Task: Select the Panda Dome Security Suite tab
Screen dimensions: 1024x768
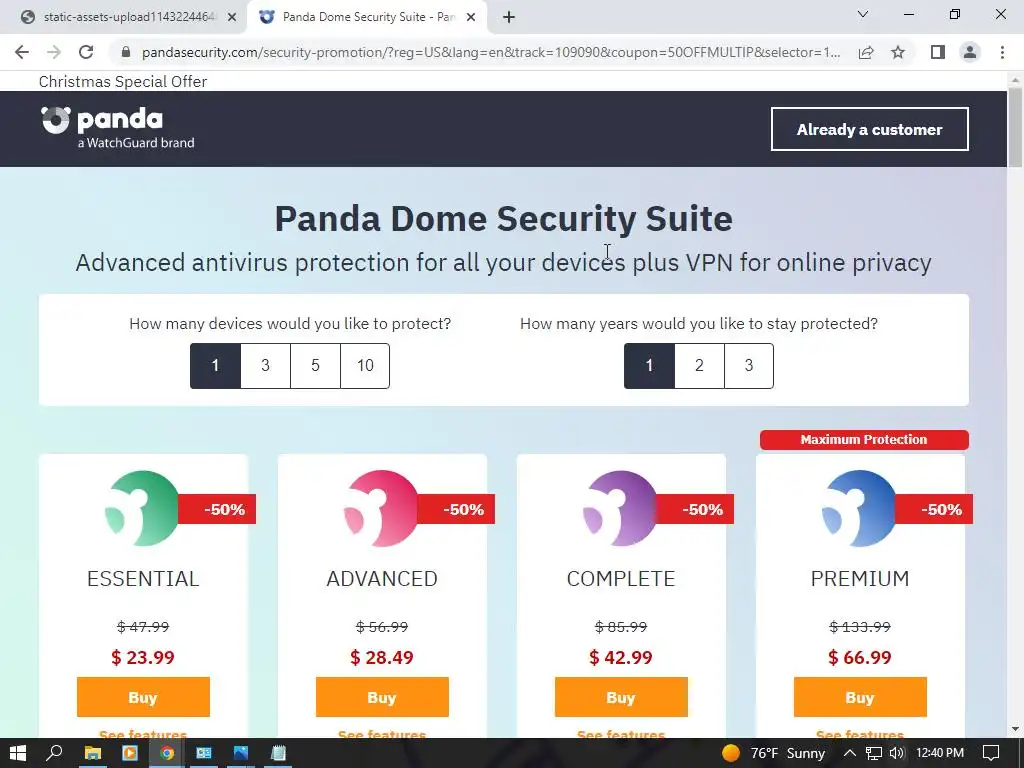Action: pos(367,18)
